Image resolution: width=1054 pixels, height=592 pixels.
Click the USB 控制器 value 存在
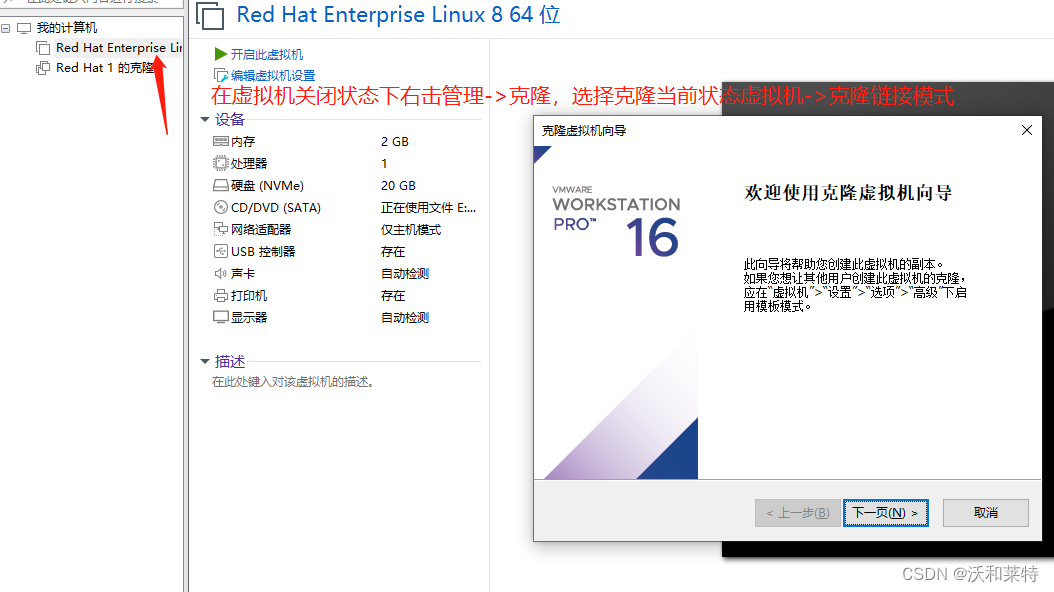[x=393, y=251]
